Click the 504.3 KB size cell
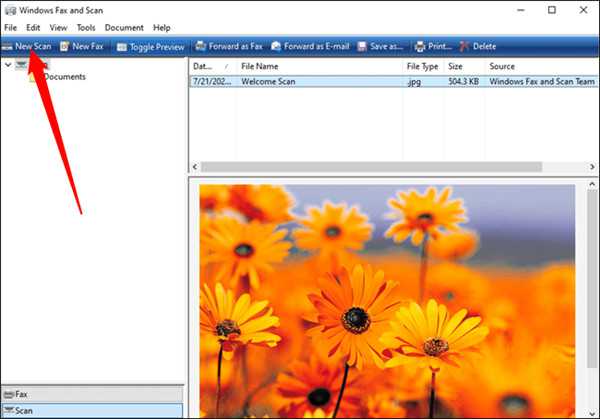 tap(463, 82)
